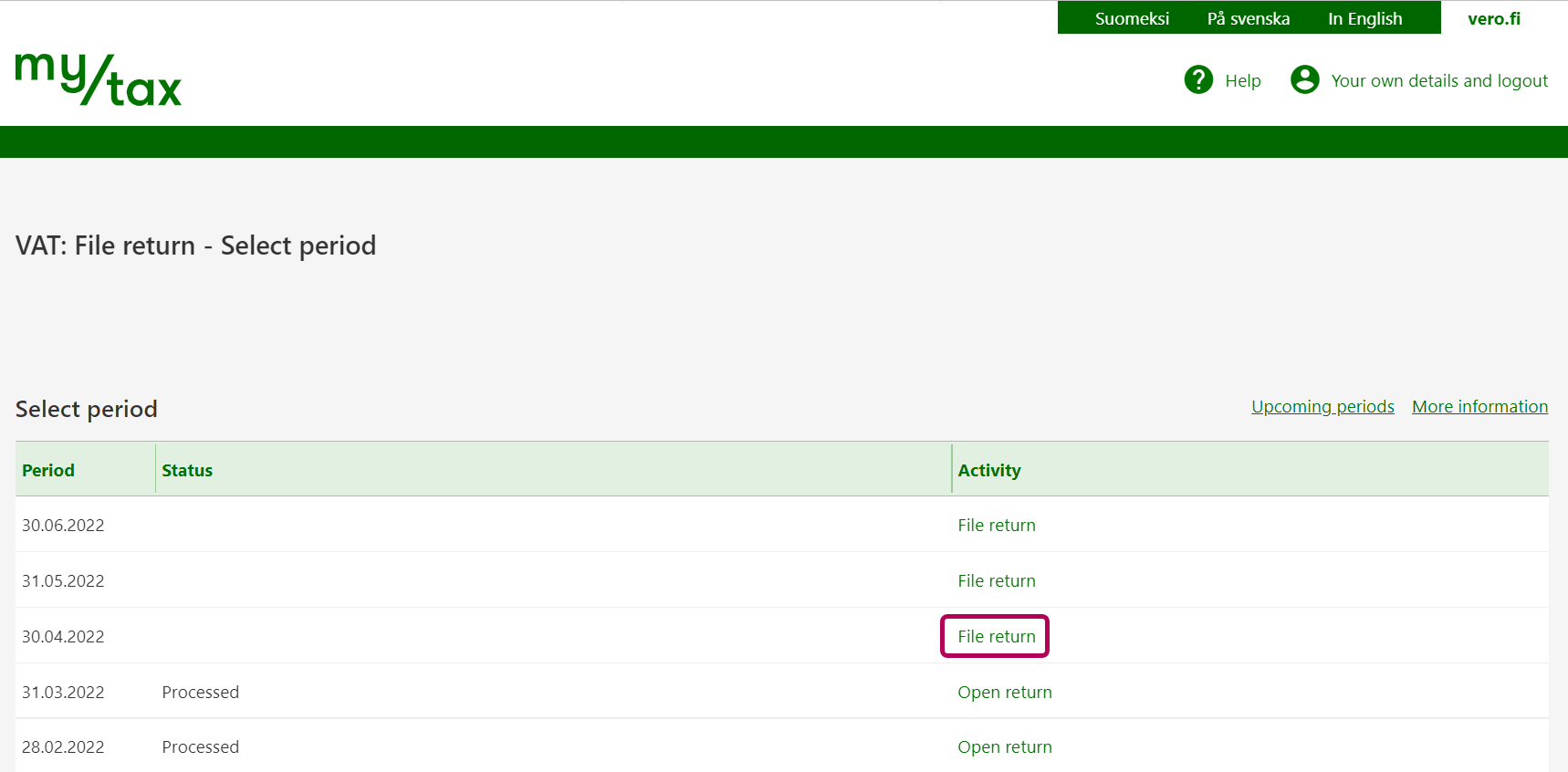Open the Upcoming periods link
The height and width of the screenshot is (772, 1568).
(1322, 407)
